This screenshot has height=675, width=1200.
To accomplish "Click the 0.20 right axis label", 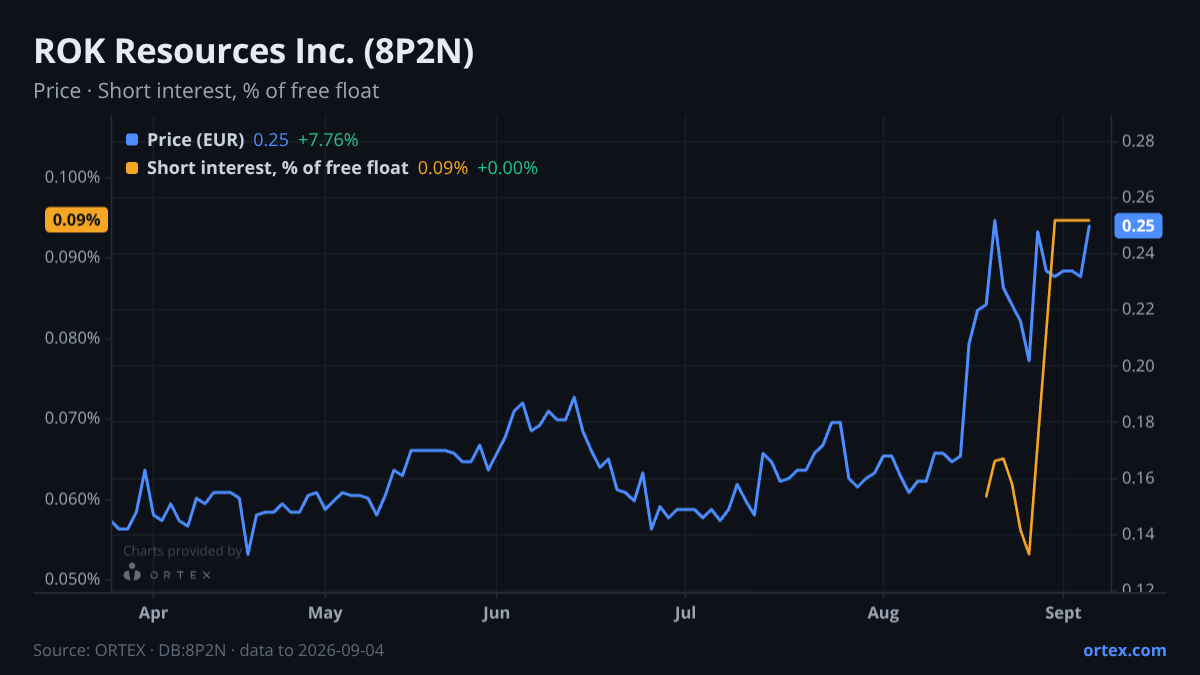I will click(x=1138, y=366).
